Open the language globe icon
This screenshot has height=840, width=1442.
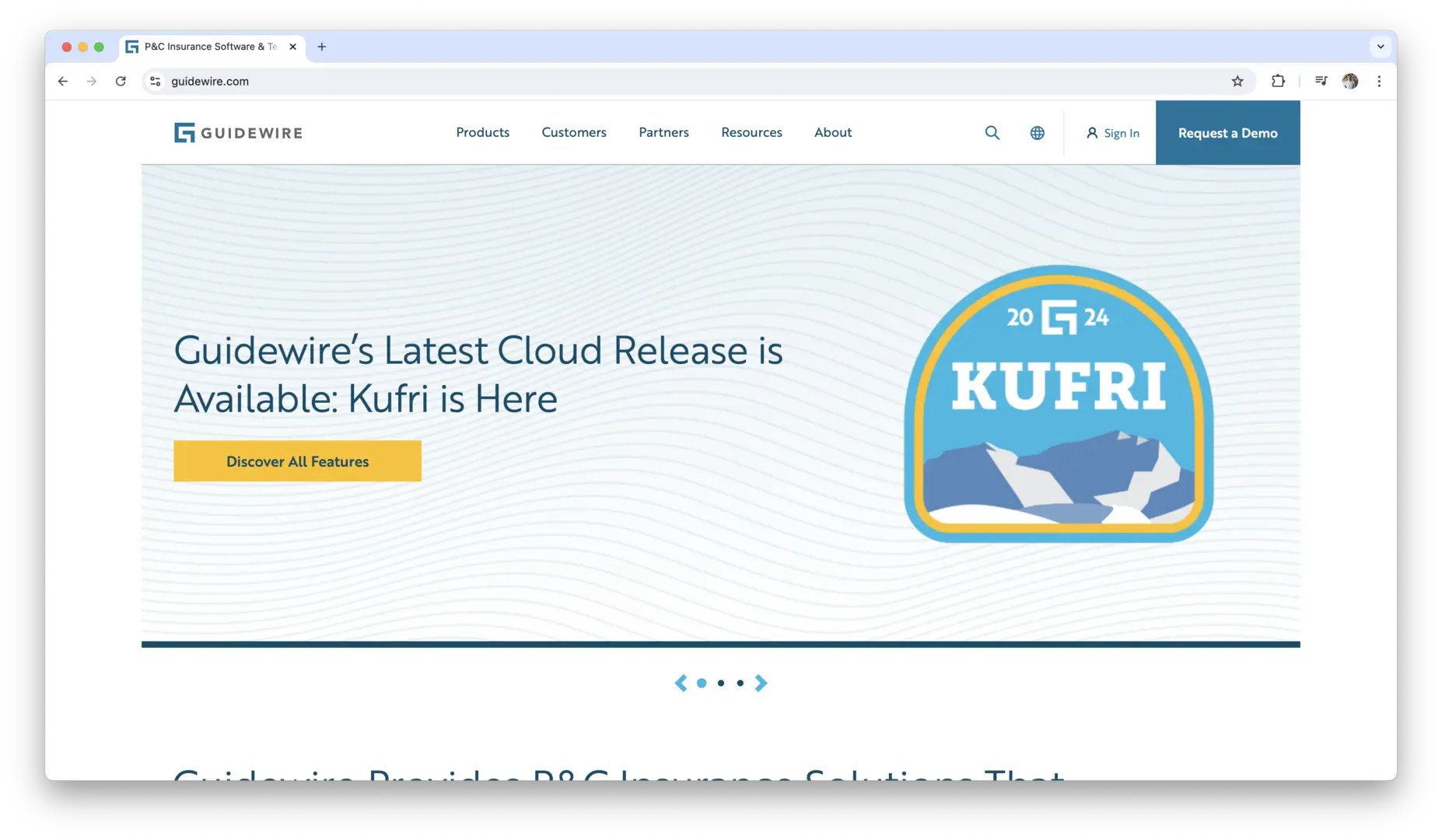(1037, 133)
